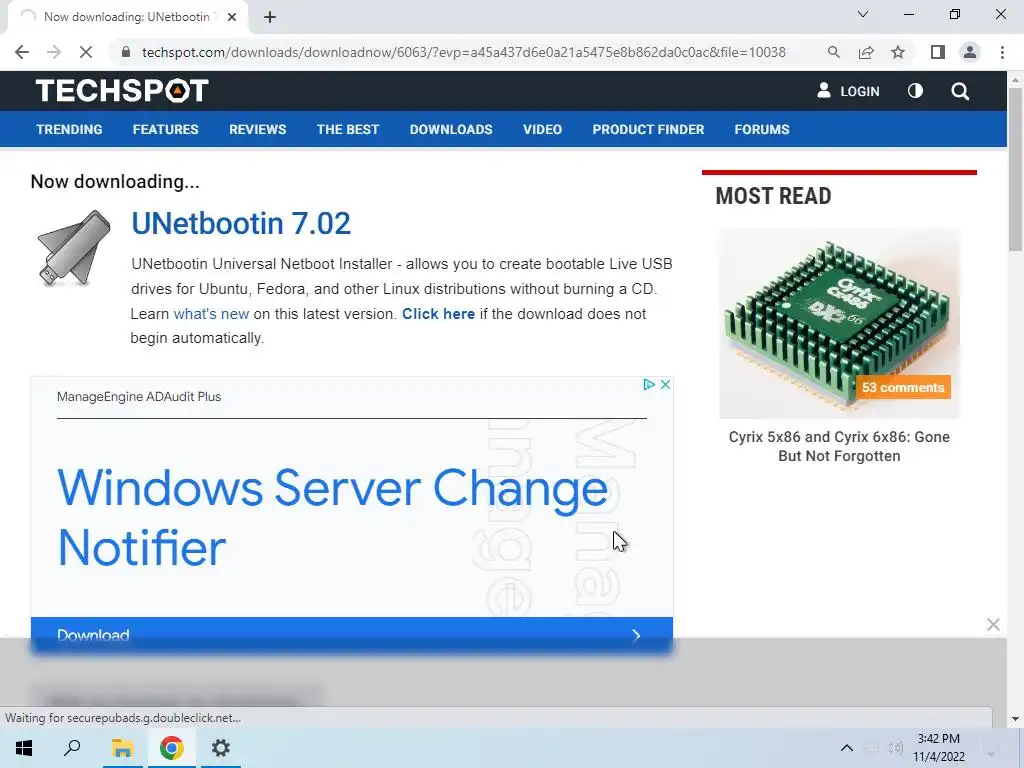Bookmark this page with the star icon
Image resolution: width=1024 pixels, height=768 pixels.
[898, 52]
